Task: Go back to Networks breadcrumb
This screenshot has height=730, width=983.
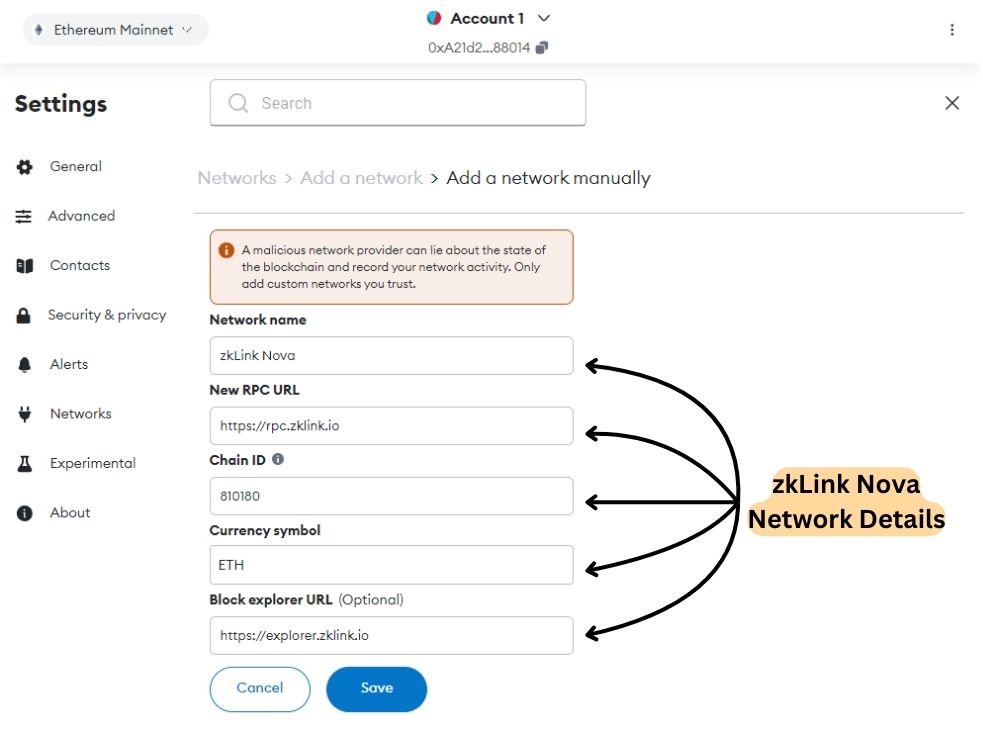Action: pos(237,178)
